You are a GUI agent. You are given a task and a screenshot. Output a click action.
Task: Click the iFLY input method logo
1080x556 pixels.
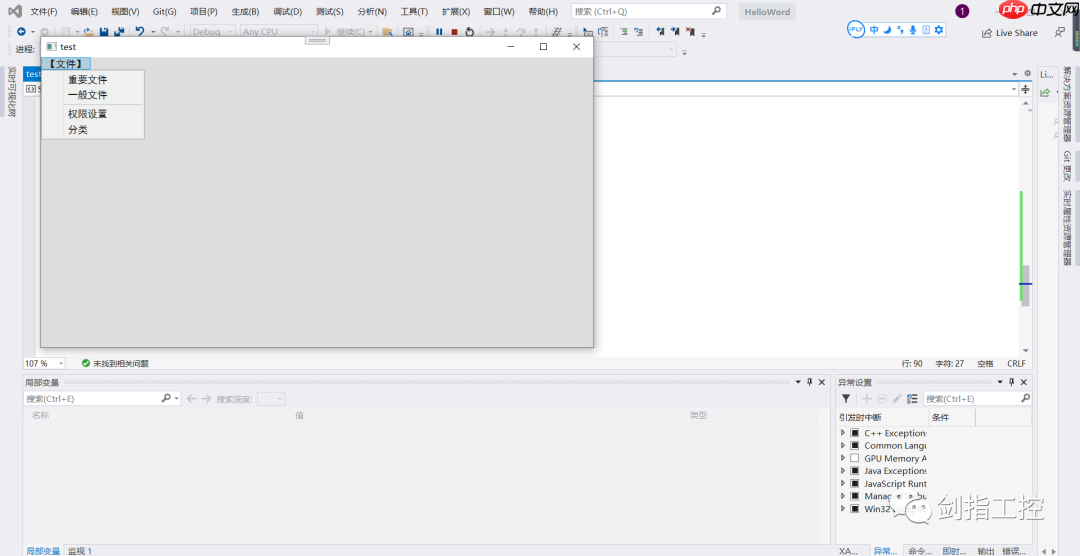(855, 30)
